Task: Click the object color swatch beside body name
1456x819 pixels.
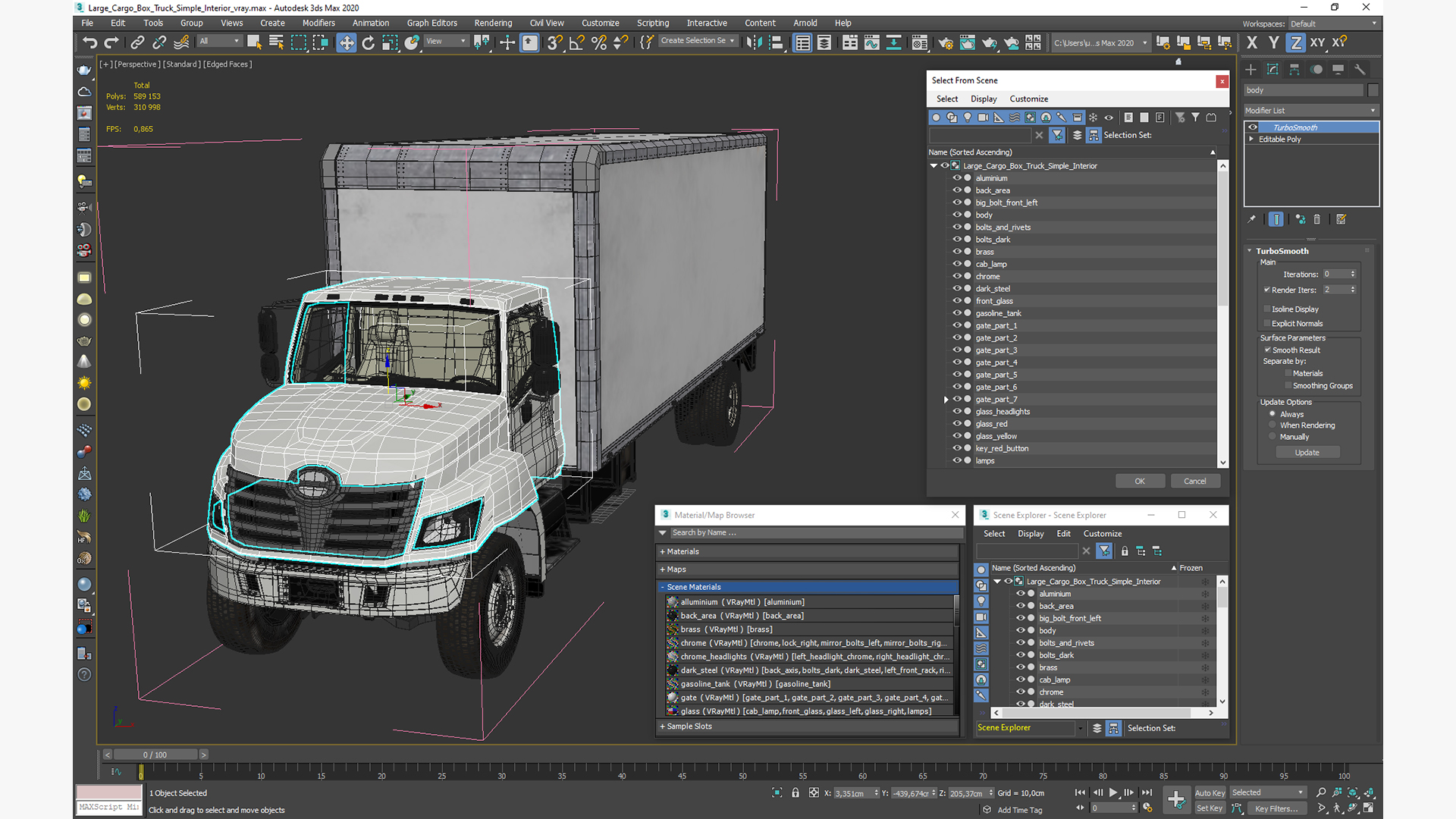Action: (x=1373, y=89)
